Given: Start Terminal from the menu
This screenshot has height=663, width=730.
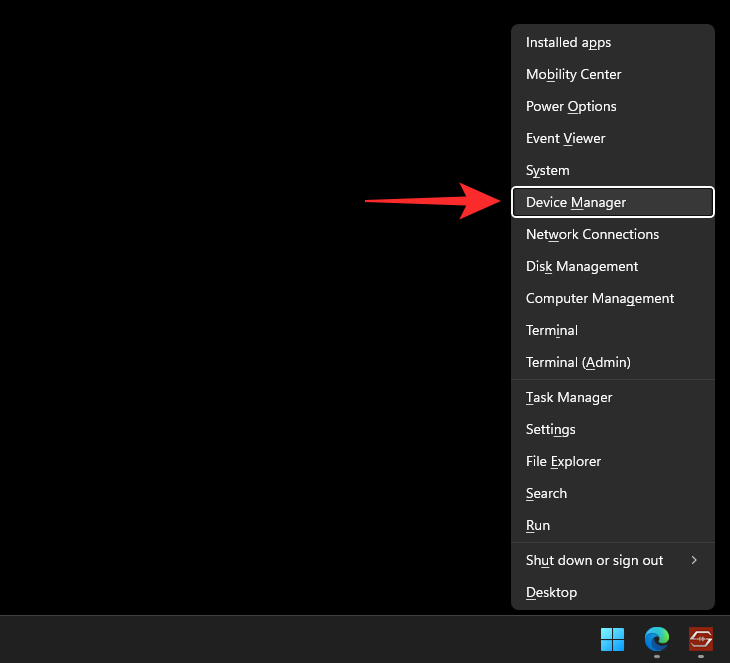Looking at the screenshot, I should tap(613, 331).
